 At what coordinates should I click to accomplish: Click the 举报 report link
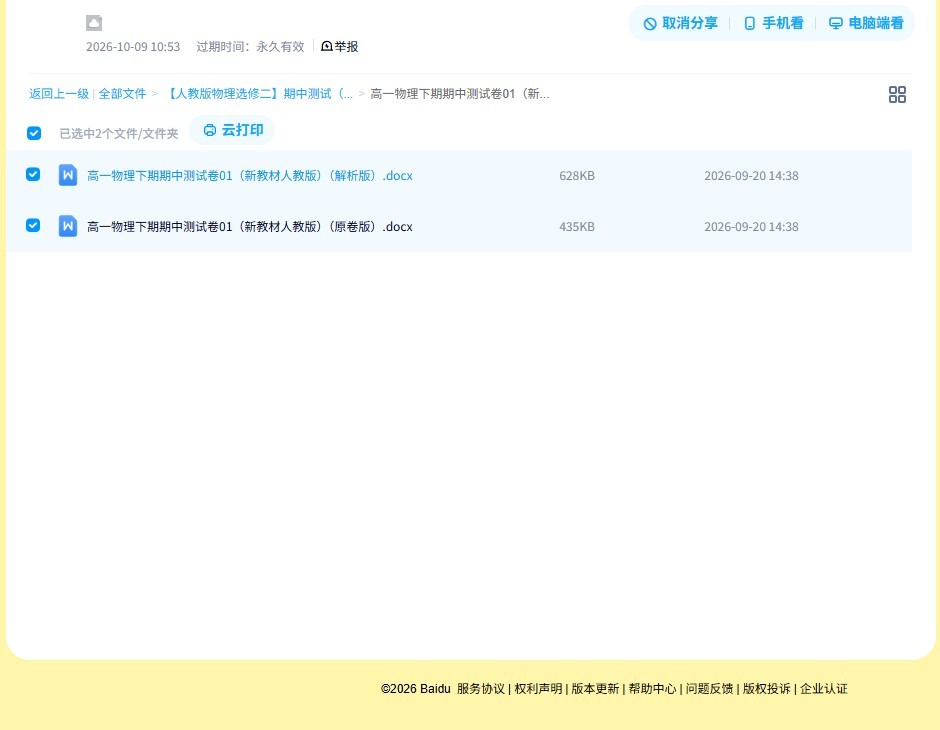(339, 47)
